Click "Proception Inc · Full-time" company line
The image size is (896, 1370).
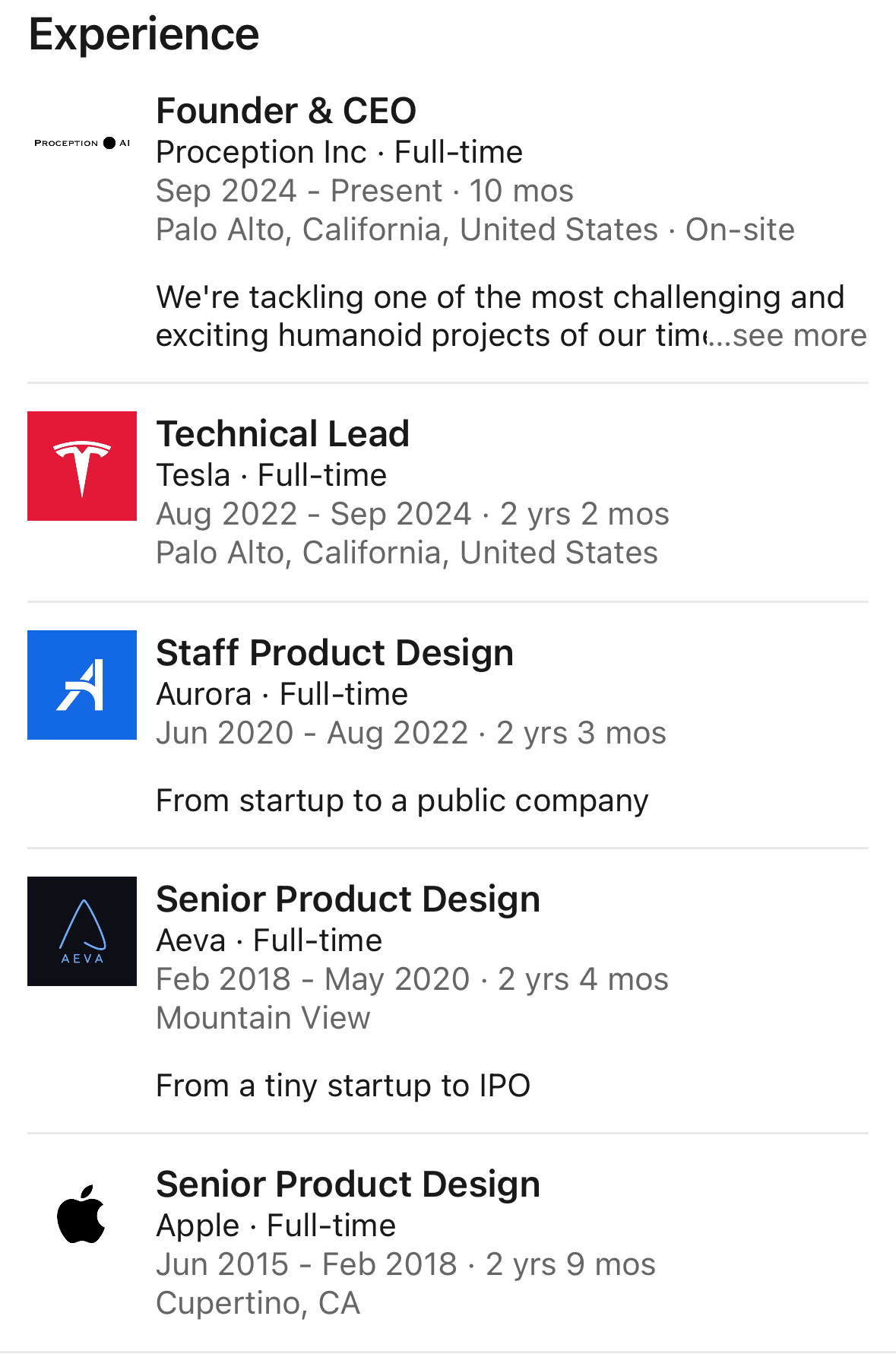(x=339, y=153)
